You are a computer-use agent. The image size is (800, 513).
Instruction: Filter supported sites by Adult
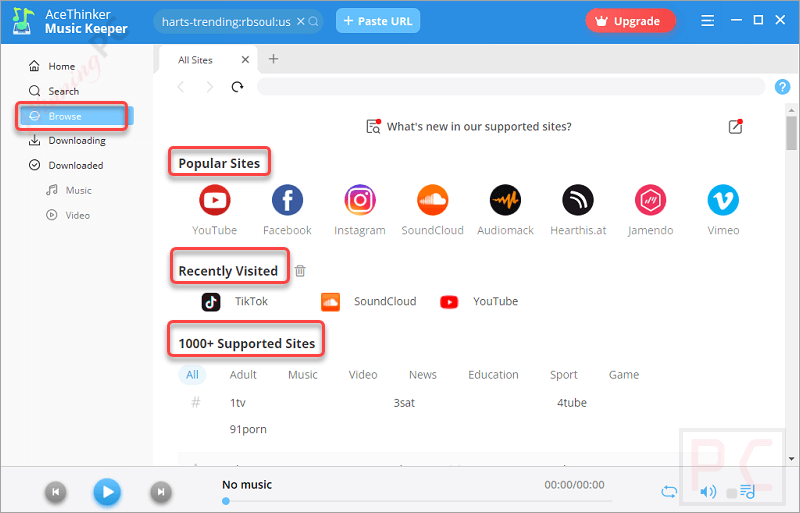(243, 375)
